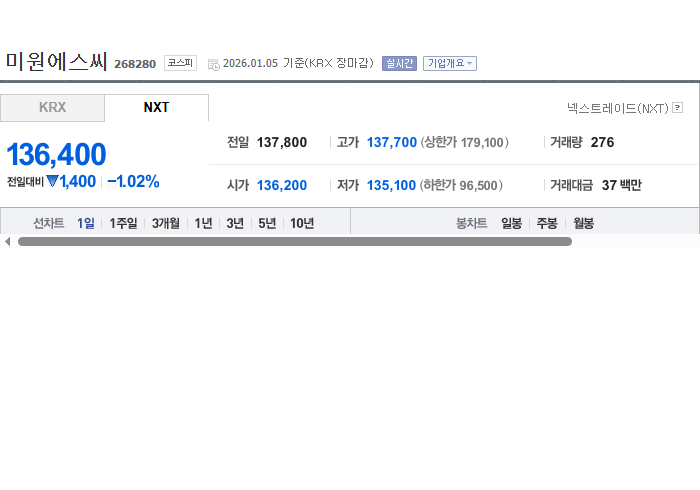Image resolution: width=700 pixels, height=490 pixels.
Task: Click the stock name 미원에스씨
Action: coord(56,62)
